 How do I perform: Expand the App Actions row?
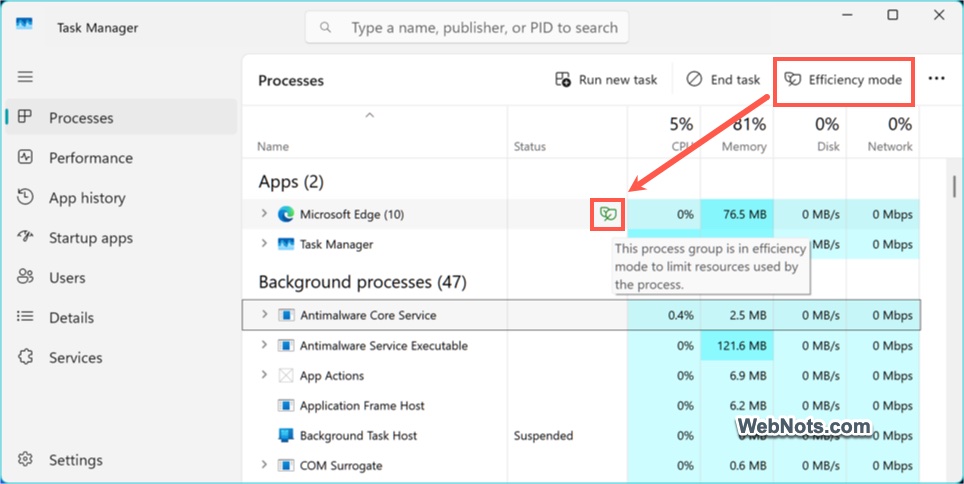pyautogui.click(x=264, y=375)
